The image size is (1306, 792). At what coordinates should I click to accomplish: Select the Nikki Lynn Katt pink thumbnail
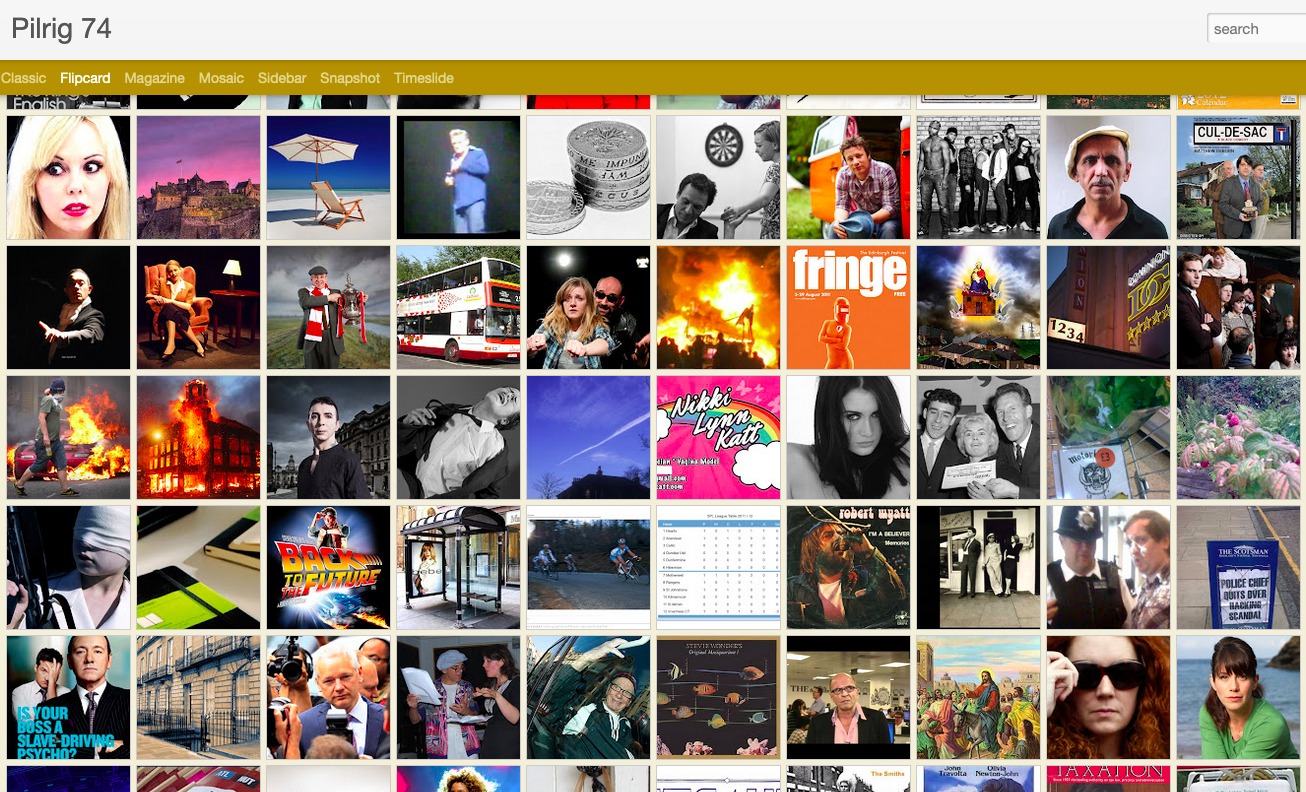coord(719,437)
